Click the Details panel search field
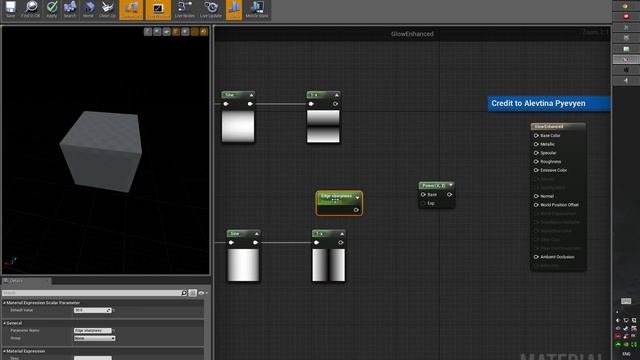 pyautogui.click(x=94, y=293)
